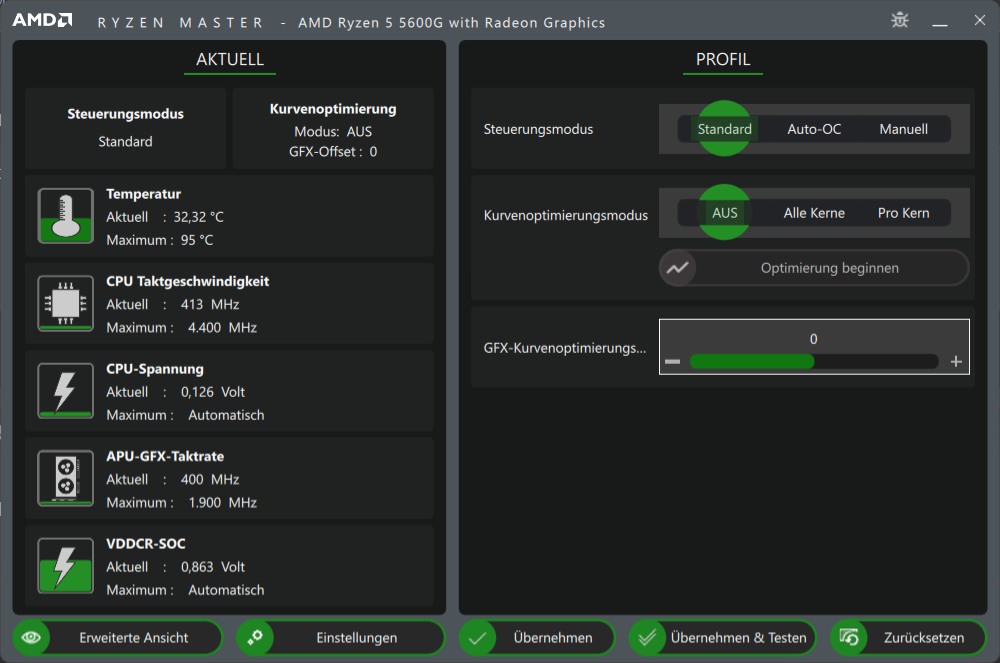The height and width of the screenshot is (663, 1000).
Task: Set Steuerungsmodus to Manuell
Action: pos(903,129)
